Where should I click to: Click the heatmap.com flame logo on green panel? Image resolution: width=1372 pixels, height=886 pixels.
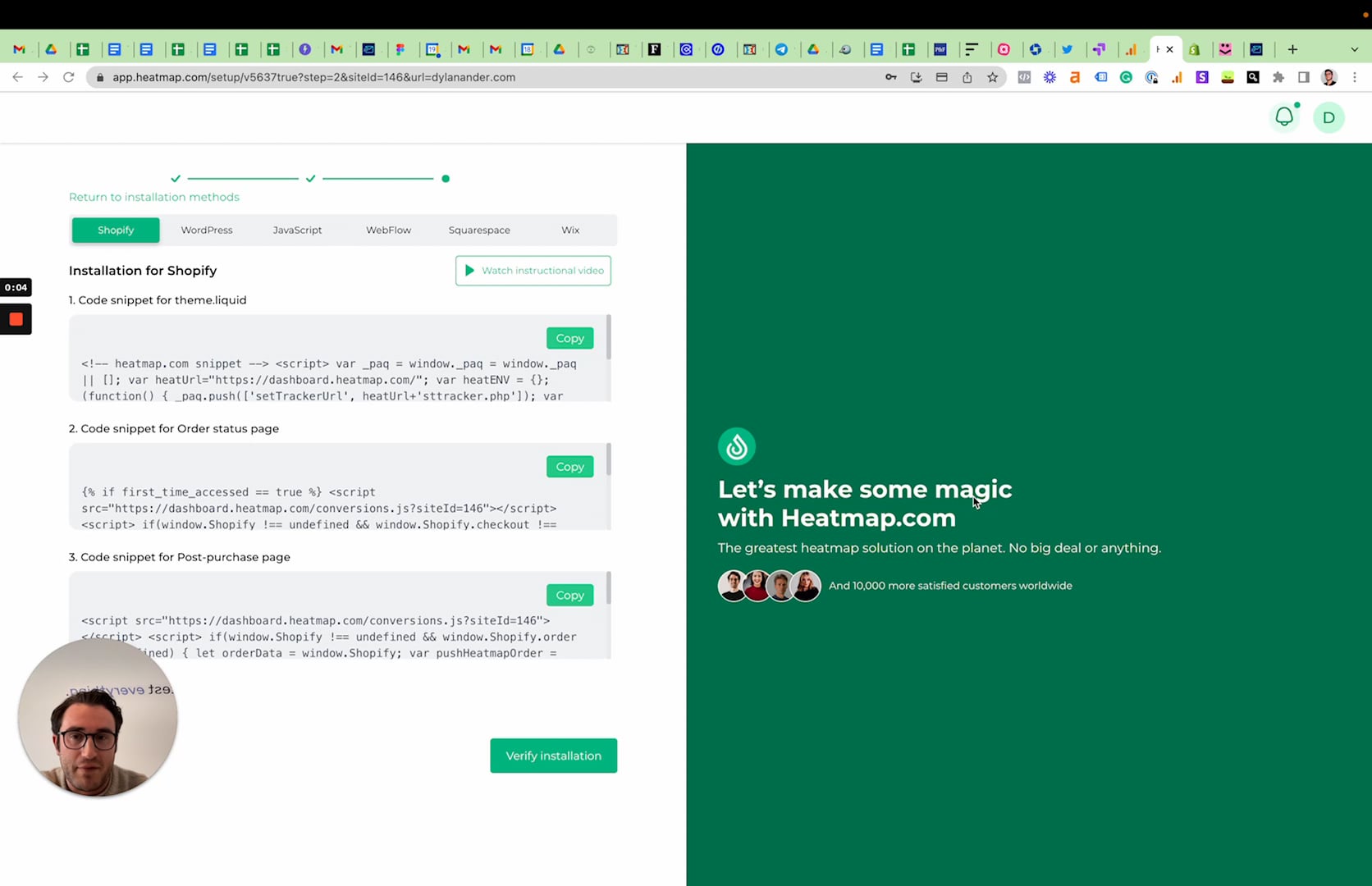point(736,446)
